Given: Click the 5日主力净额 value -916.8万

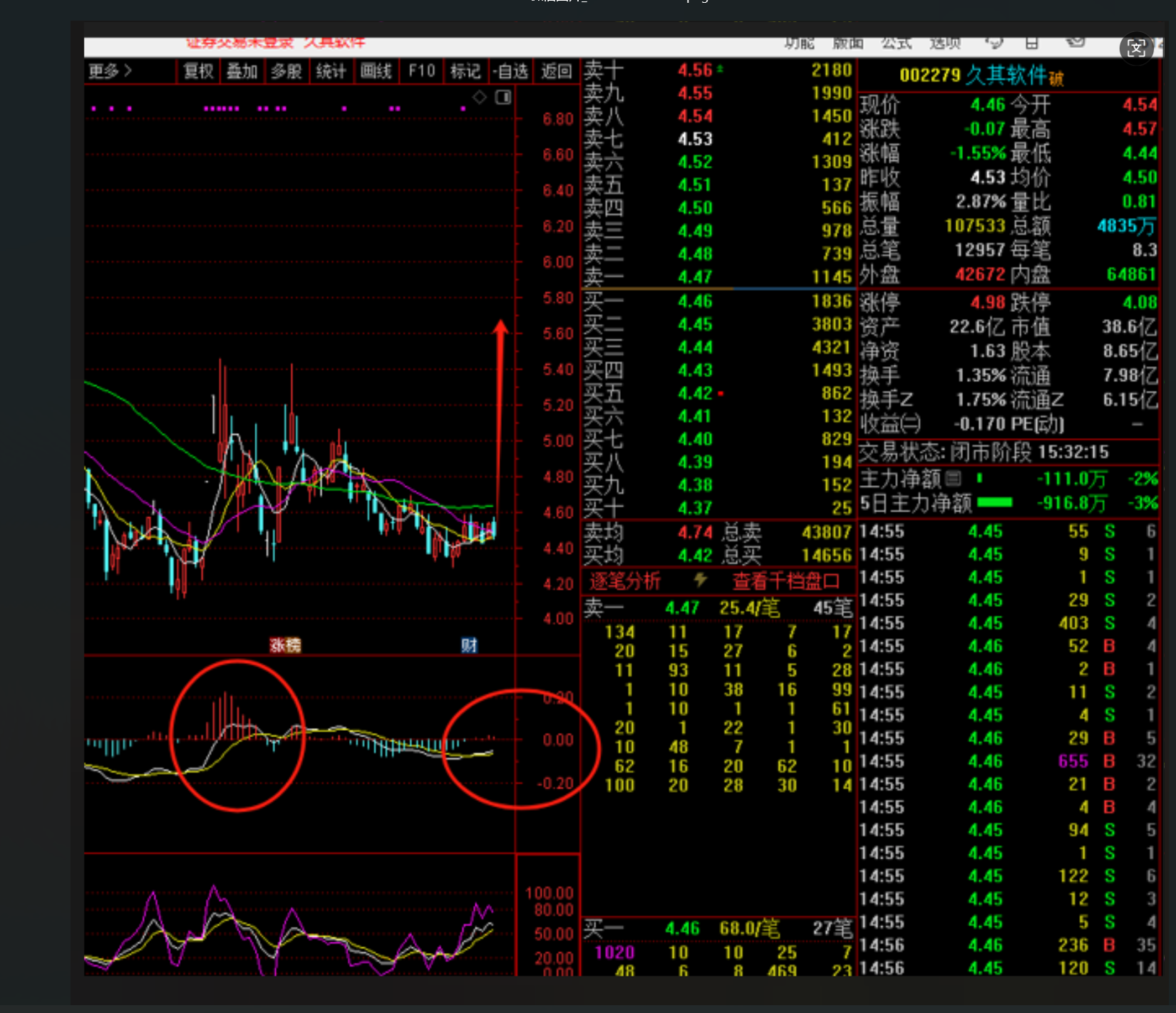Looking at the screenshot, I should (1072, 504).
